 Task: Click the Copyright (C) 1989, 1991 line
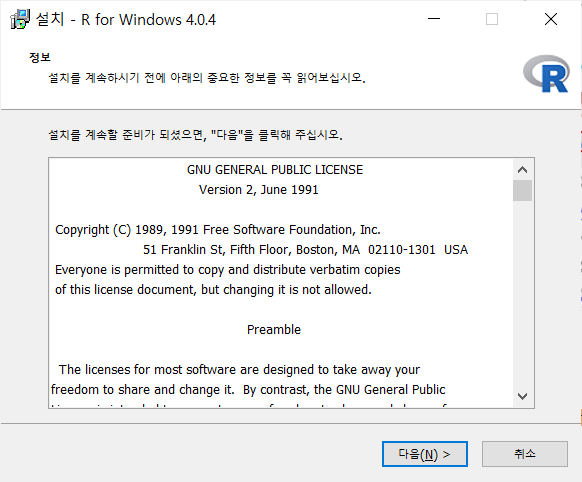[218, 230]
